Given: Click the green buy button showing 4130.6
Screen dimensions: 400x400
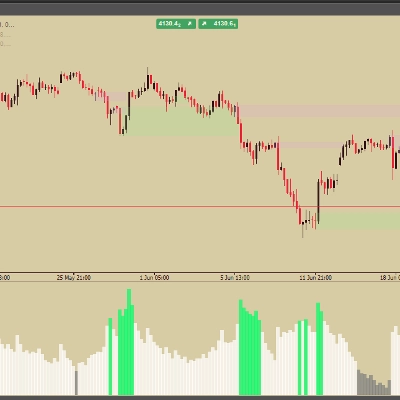Looking at the screenshot, I should tap(218, 24).
